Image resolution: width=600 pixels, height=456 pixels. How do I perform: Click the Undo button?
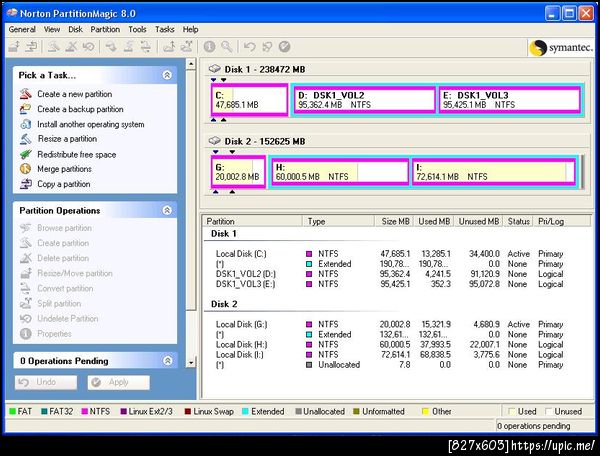[x=46, y=382]
